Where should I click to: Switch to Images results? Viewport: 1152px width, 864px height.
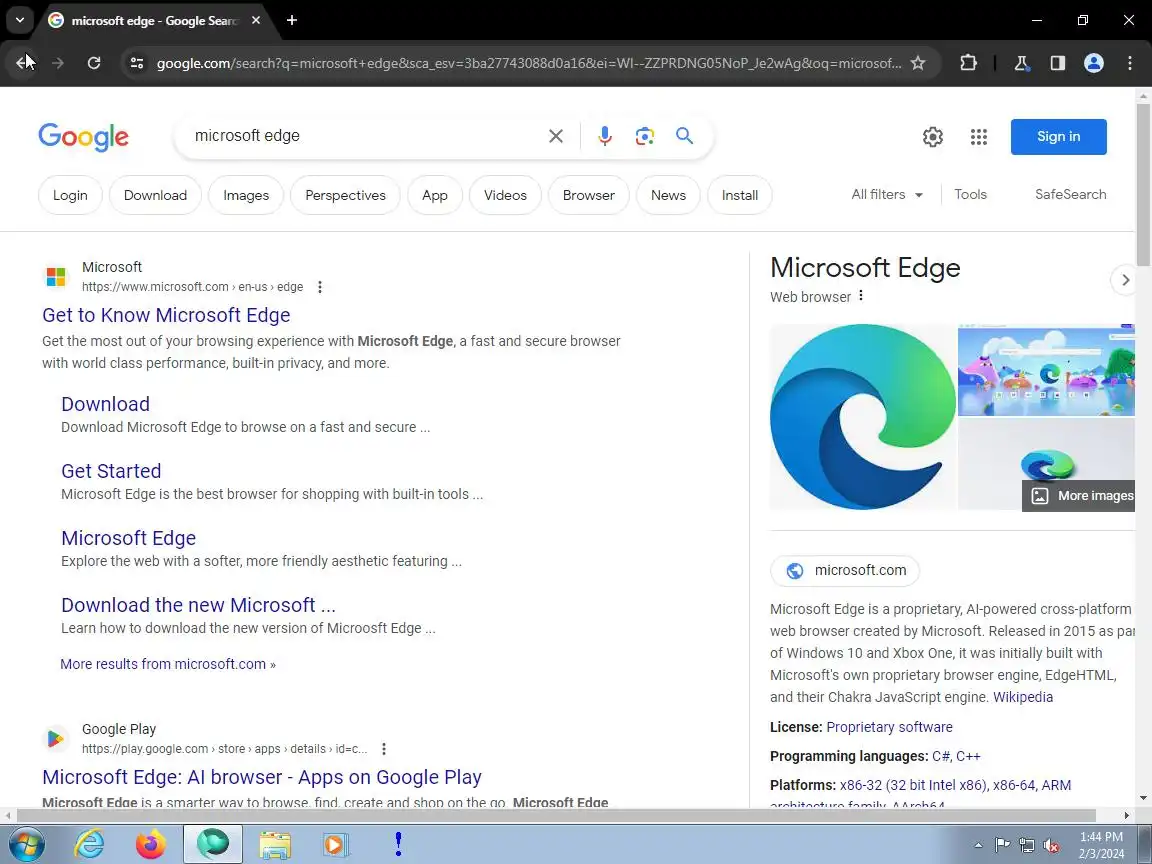tap(246, 195)
